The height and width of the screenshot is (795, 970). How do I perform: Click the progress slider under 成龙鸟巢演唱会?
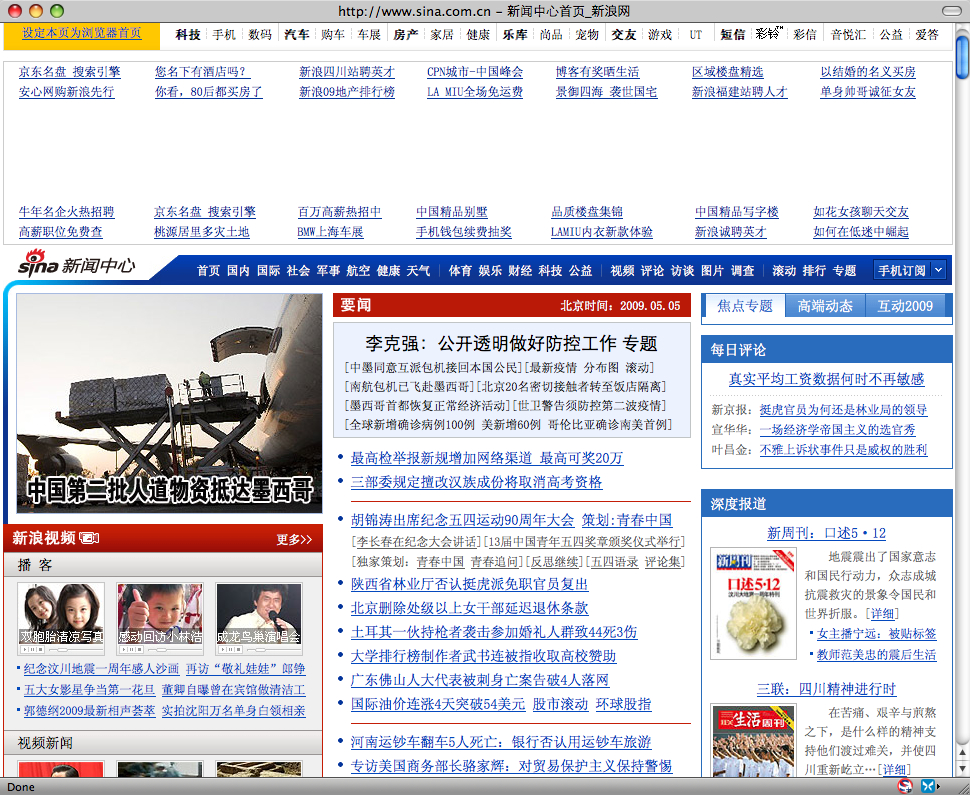click(x=273, y=650)
